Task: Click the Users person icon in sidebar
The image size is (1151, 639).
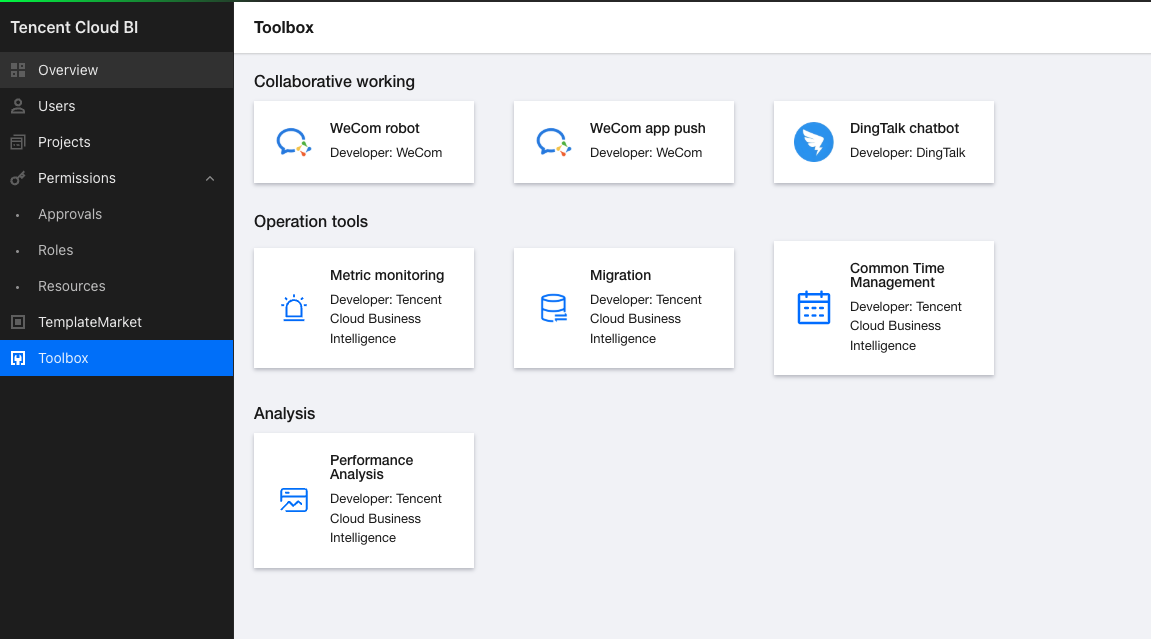Action: 17,106
